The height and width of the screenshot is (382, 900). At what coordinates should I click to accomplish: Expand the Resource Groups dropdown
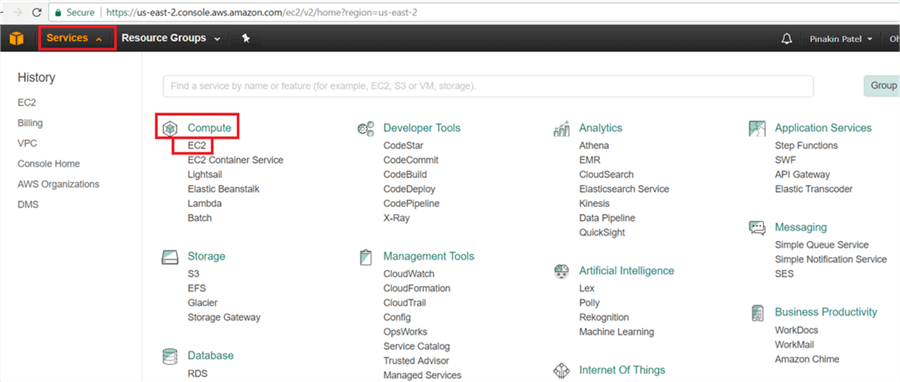point(170,38)
